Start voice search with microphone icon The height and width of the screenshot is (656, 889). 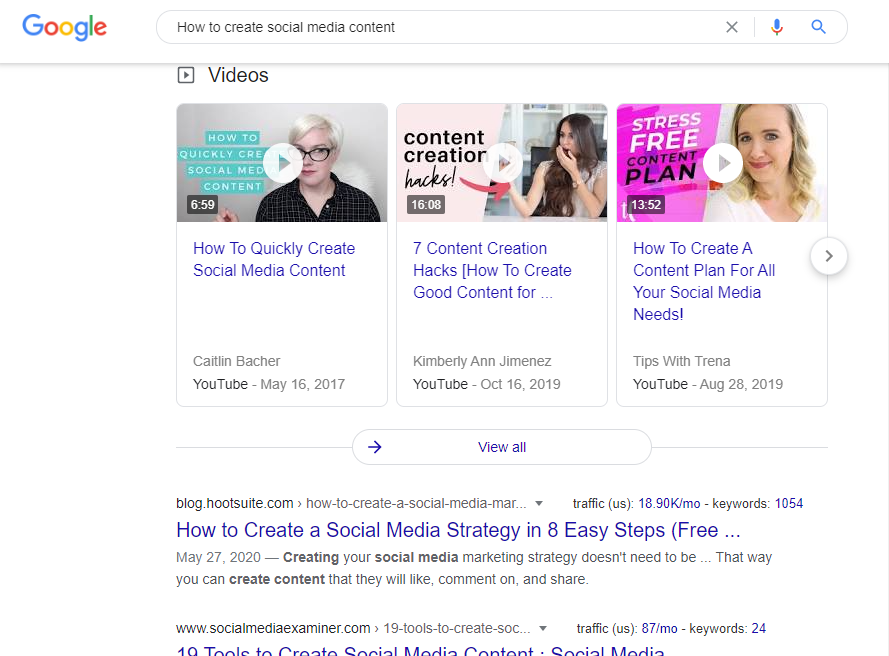[x=777, y=27]
